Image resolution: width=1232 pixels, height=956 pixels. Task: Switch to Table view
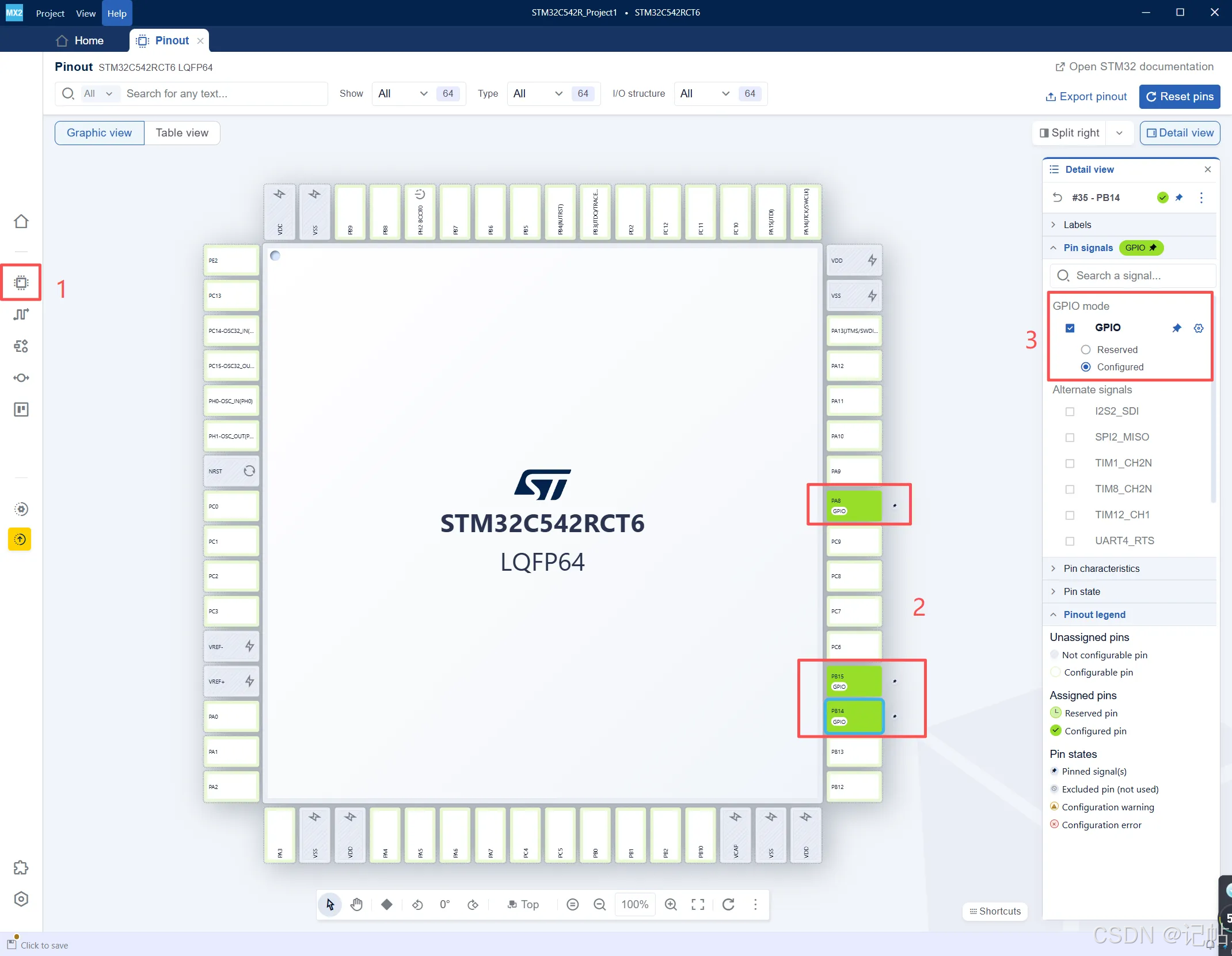tap(182, 133)
